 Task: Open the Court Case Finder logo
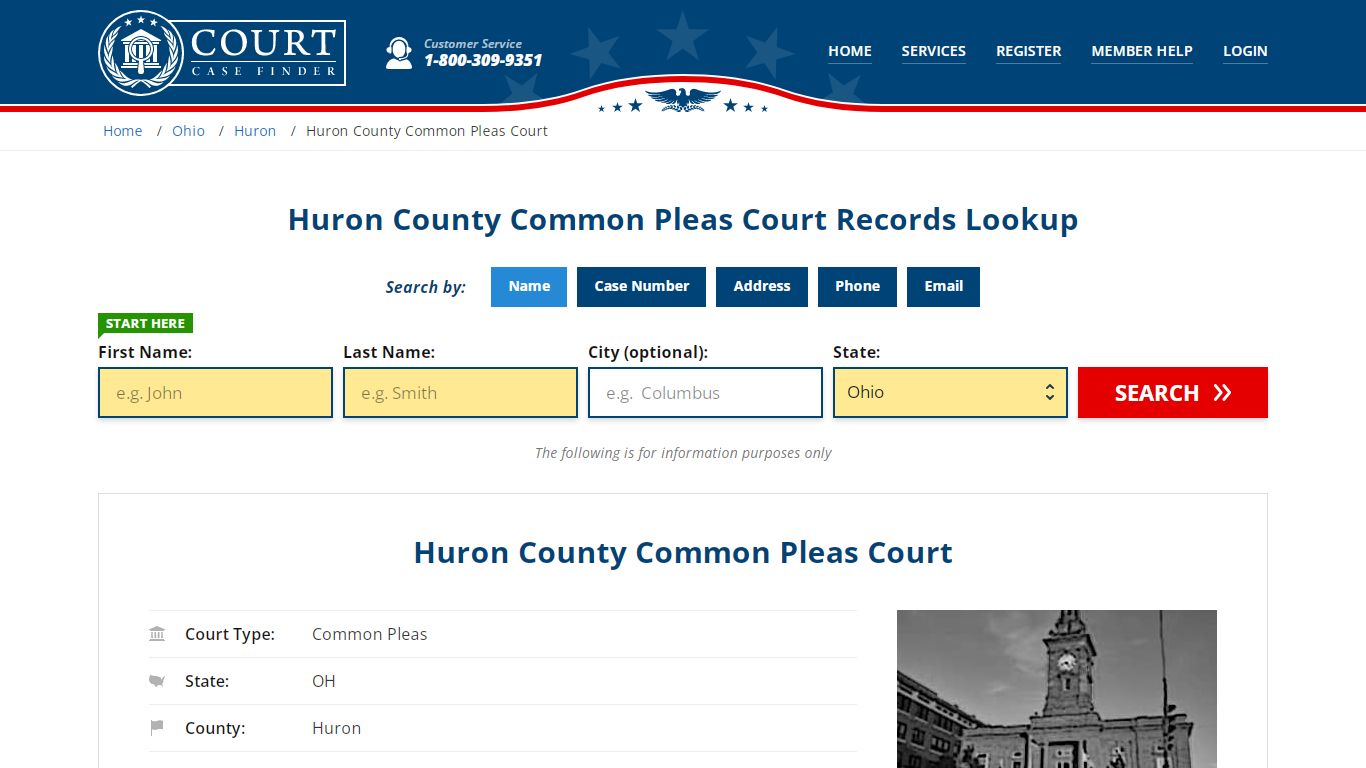pos(222,52)
